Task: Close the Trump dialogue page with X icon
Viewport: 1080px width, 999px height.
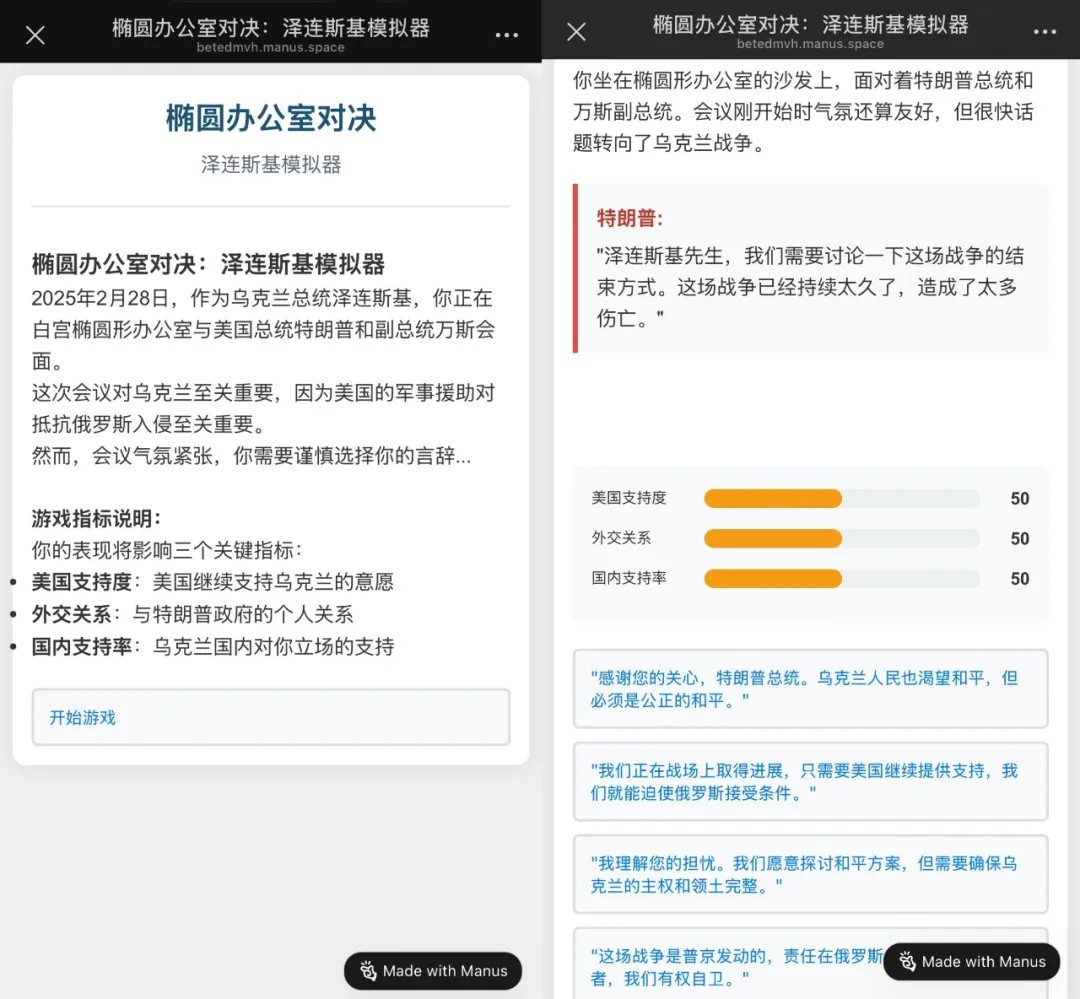Action: pyautogui.click(x=576, y=32)
